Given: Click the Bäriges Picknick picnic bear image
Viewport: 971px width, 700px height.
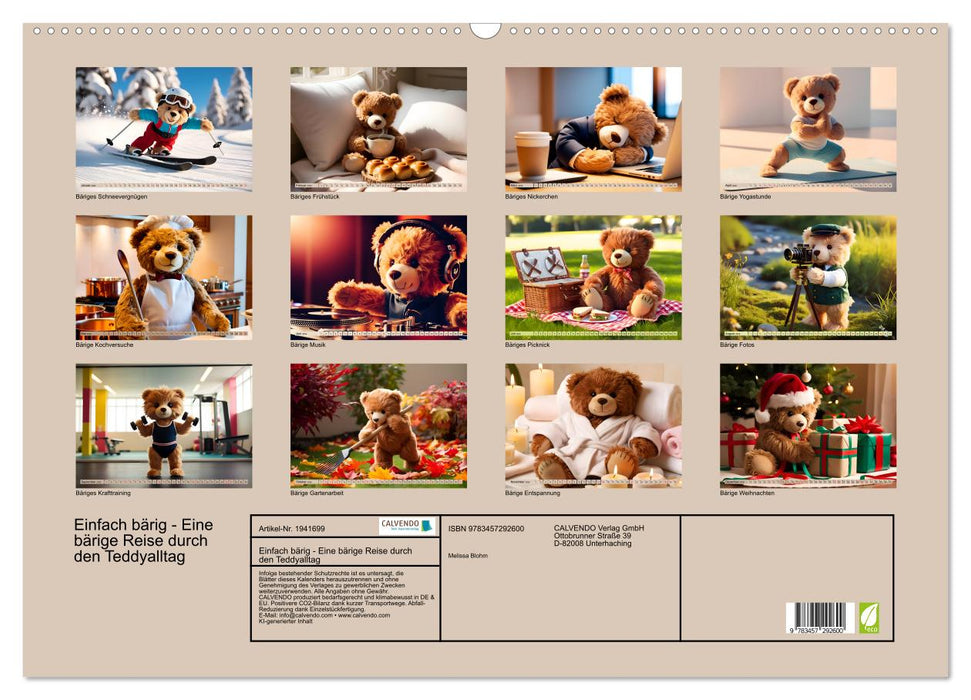Looking at the screenshot, I should (x=593, y=275).
